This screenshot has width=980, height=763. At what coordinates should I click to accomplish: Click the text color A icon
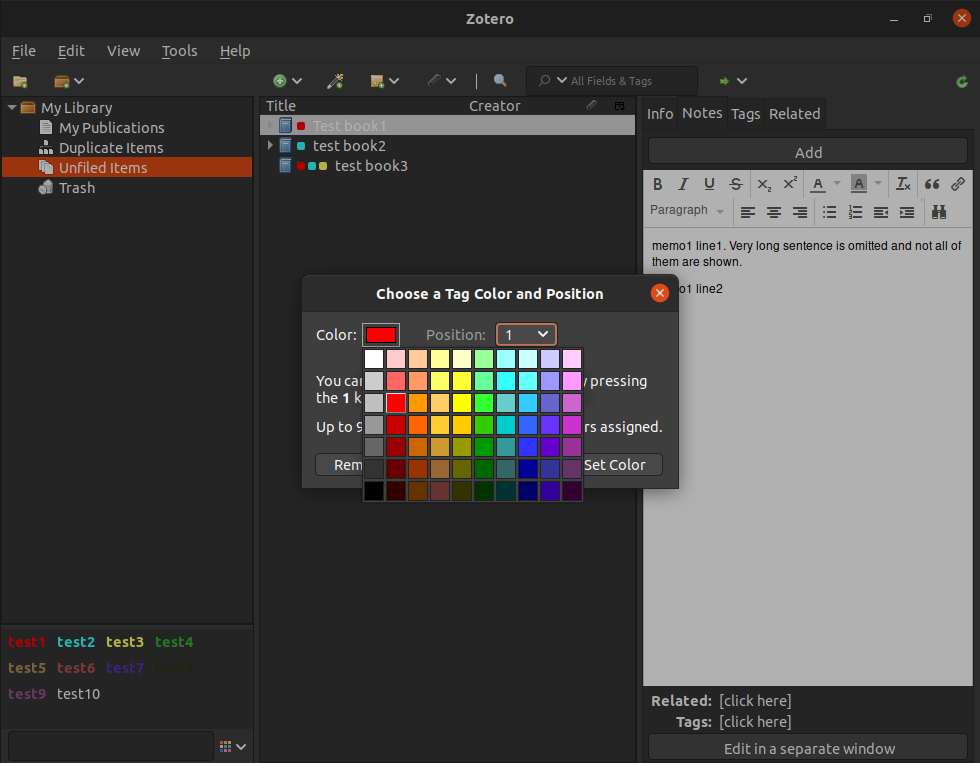point(818,184)
